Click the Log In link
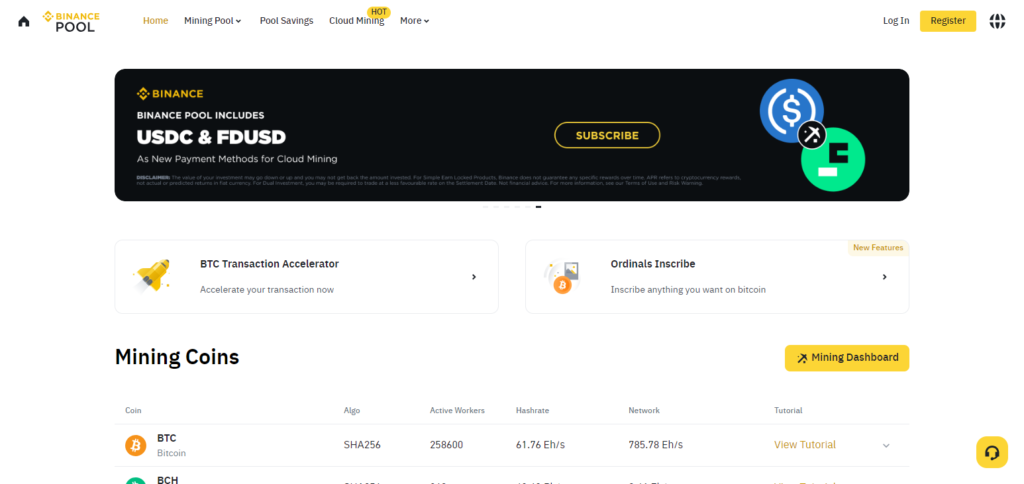 (896, 21)
